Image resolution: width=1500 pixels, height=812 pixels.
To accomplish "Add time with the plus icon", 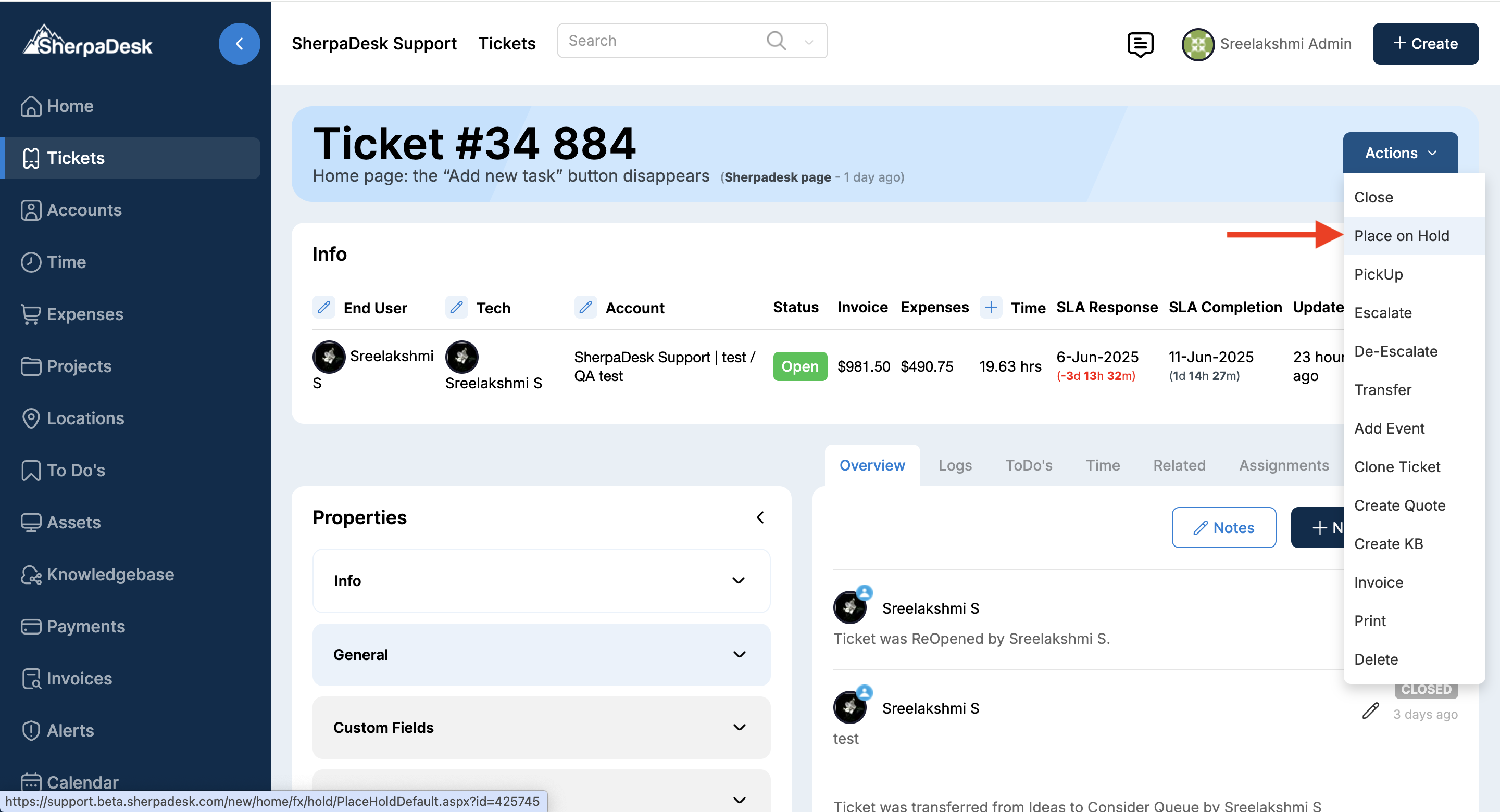I will point(991,307).
